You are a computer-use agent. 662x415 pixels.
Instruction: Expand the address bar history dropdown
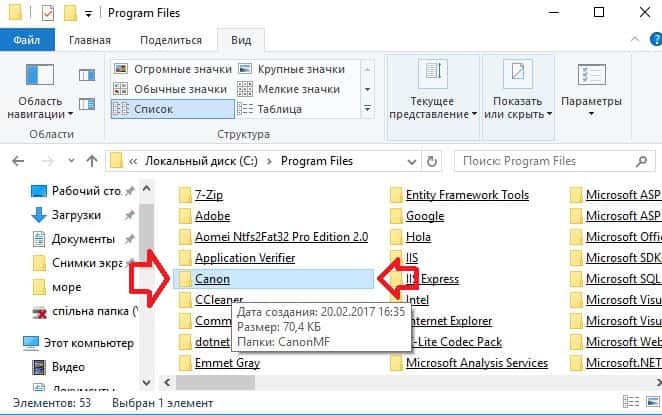click(x=412, y=162)
